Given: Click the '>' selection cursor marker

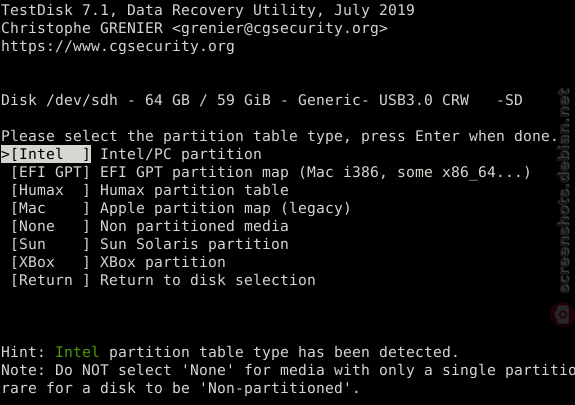Looking at the screenshot, I should point(6,154).
